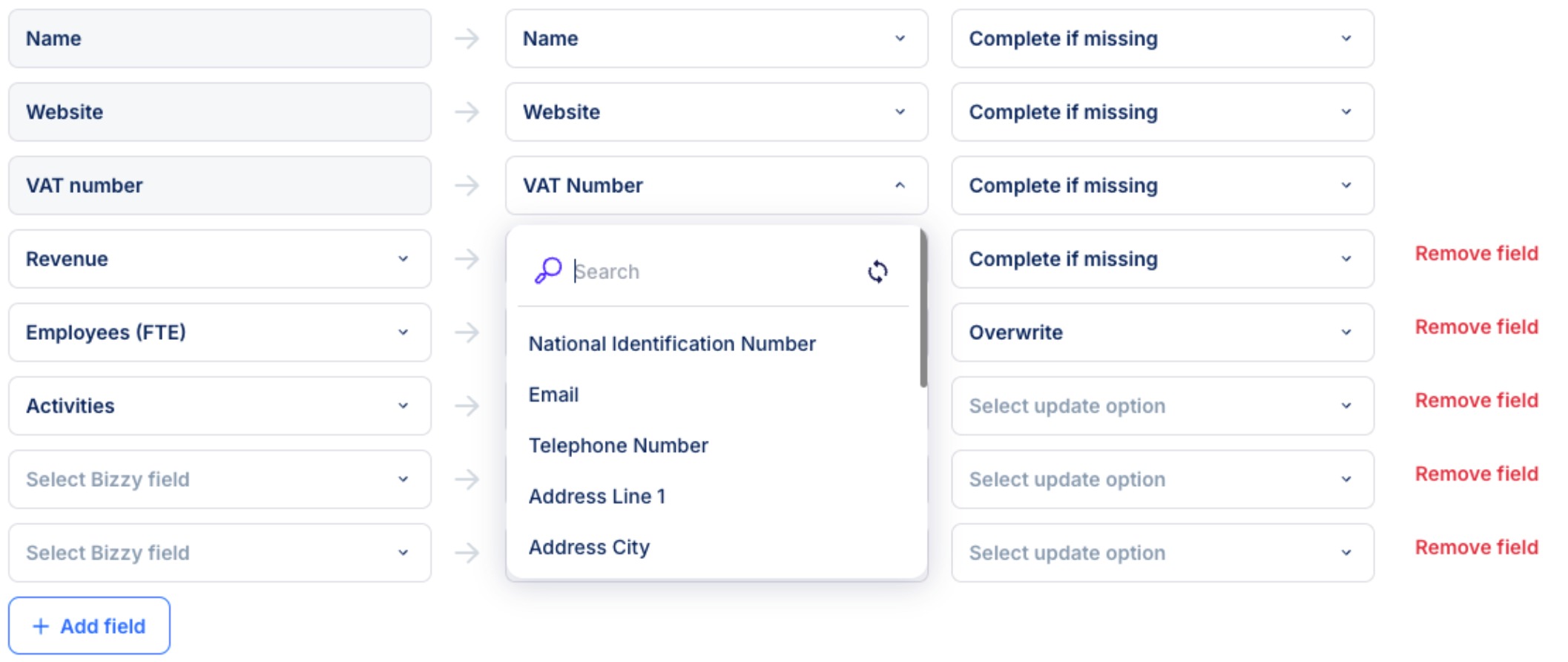Collapse the VAT Number dropdown chevron
This screenshot has width=1568, height=662.
(x=900, y=186)
